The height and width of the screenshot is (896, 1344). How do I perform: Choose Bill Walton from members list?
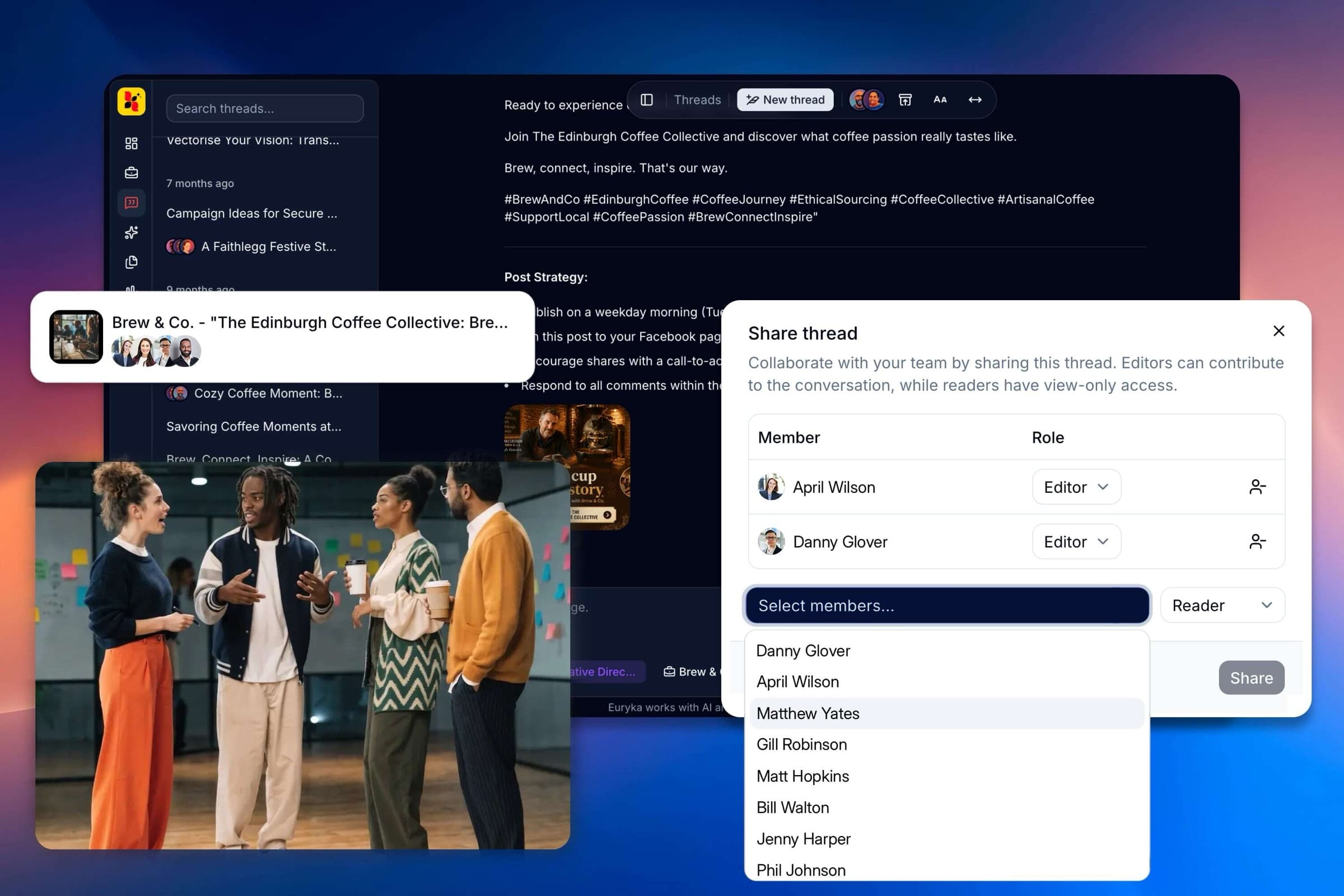[947, 808]
